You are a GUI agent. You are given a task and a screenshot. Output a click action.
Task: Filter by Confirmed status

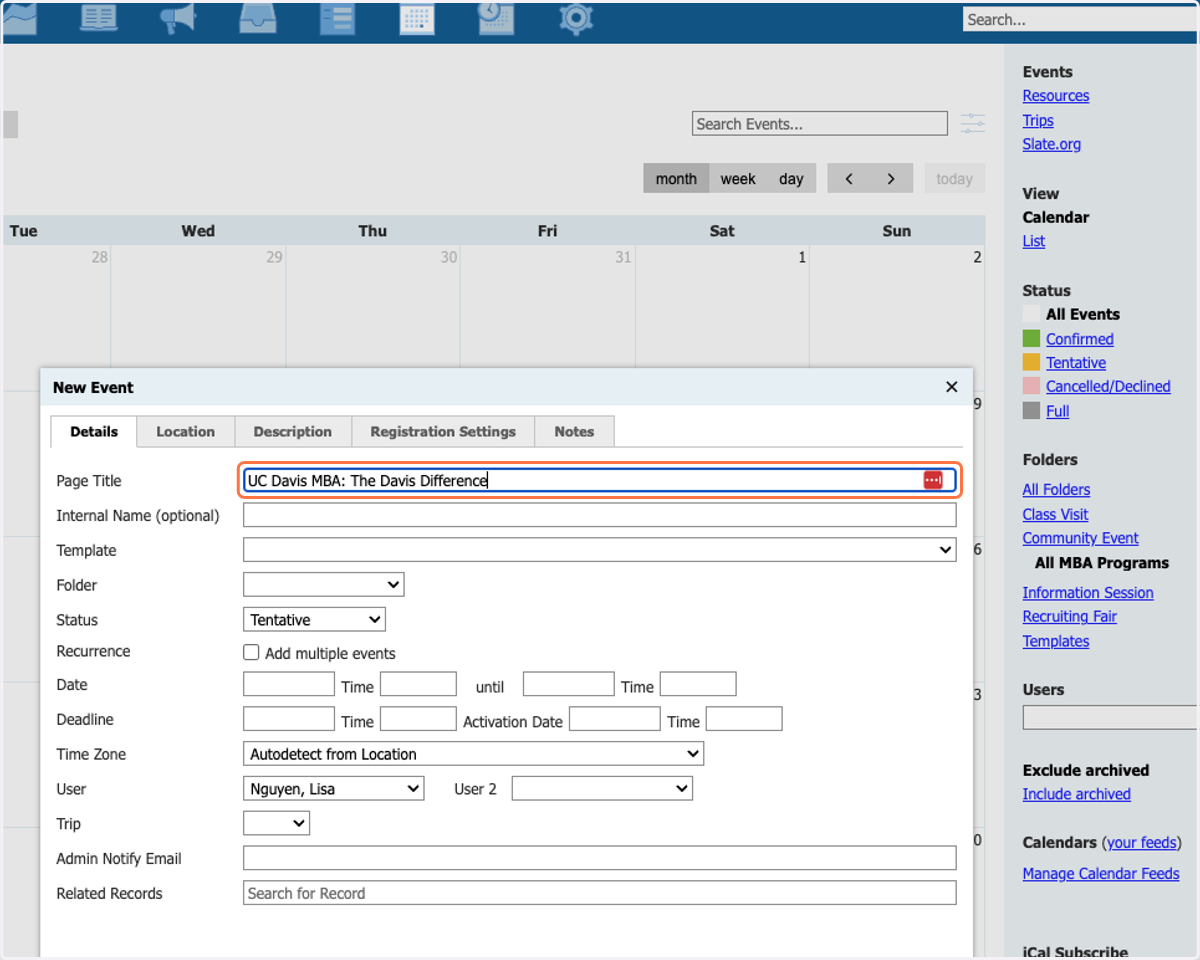pos(1080,339)
